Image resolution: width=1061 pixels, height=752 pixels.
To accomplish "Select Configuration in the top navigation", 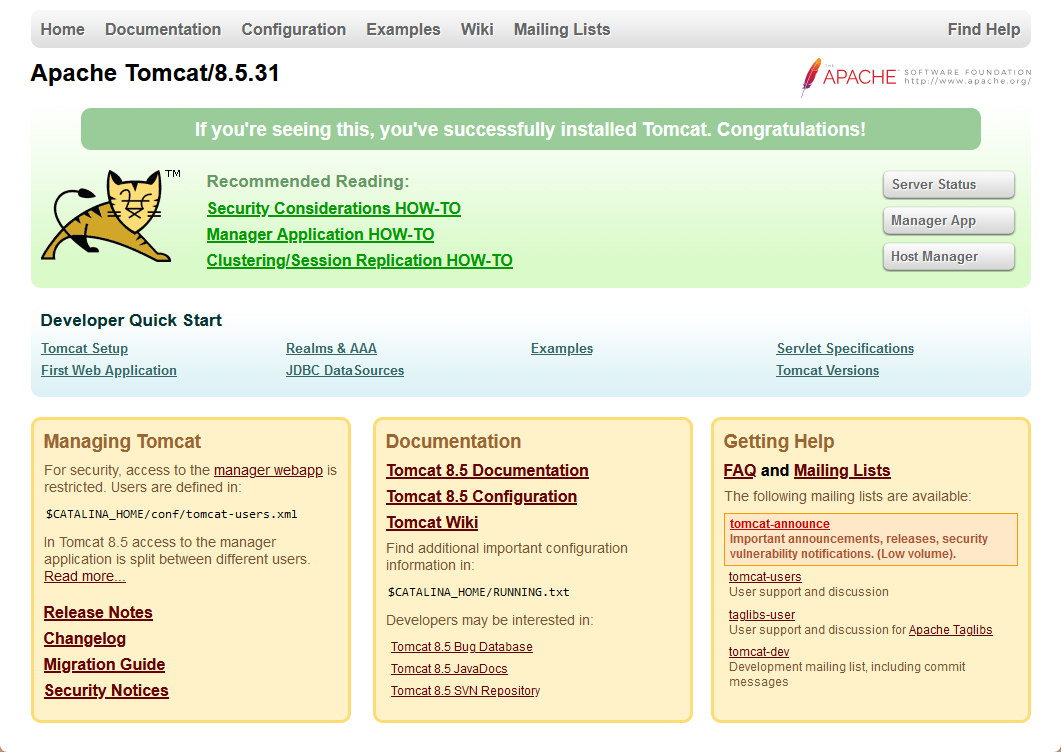I will coord(294,29).
